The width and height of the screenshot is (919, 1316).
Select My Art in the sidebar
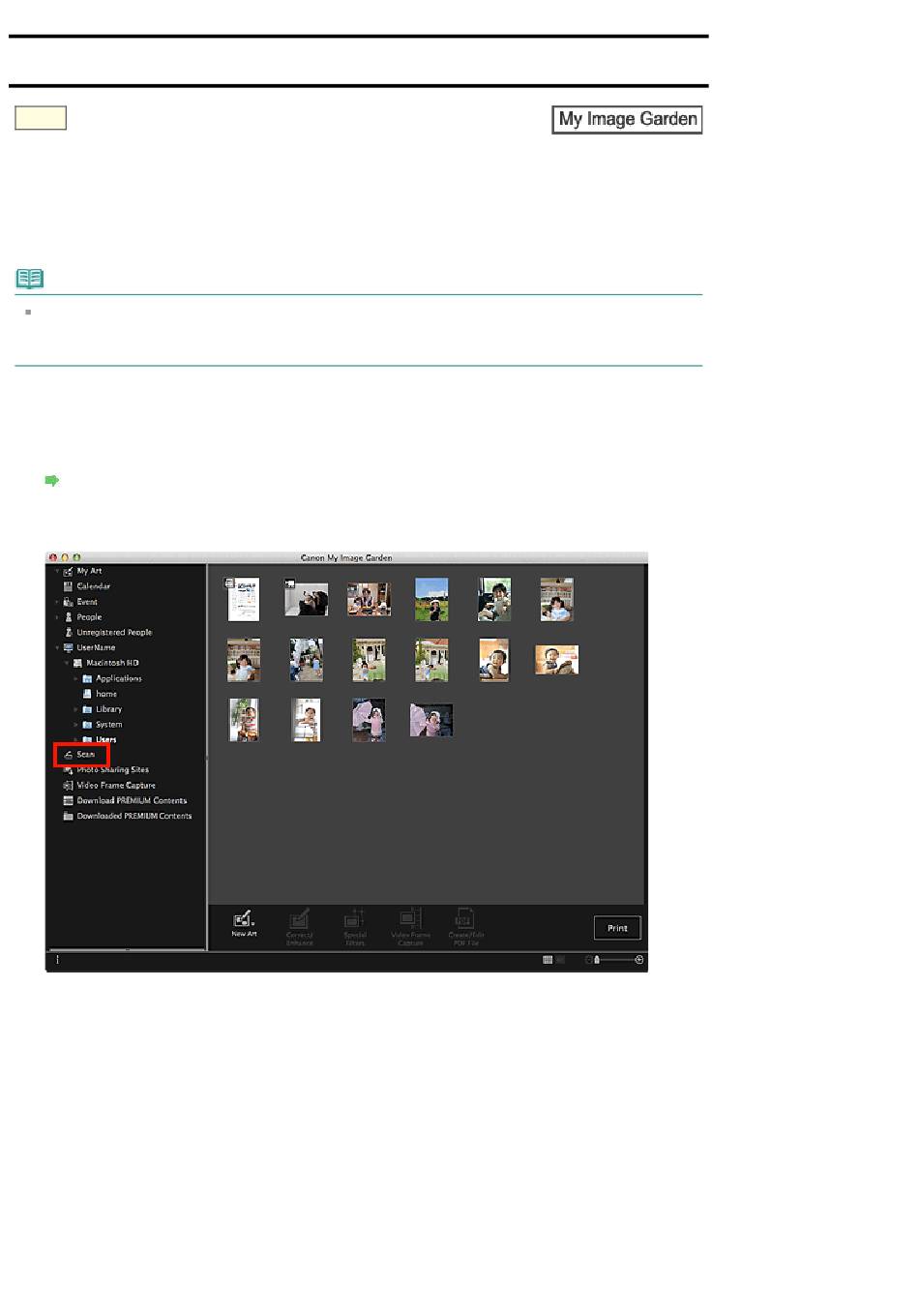pyautogui.click(x=82, y=571)
